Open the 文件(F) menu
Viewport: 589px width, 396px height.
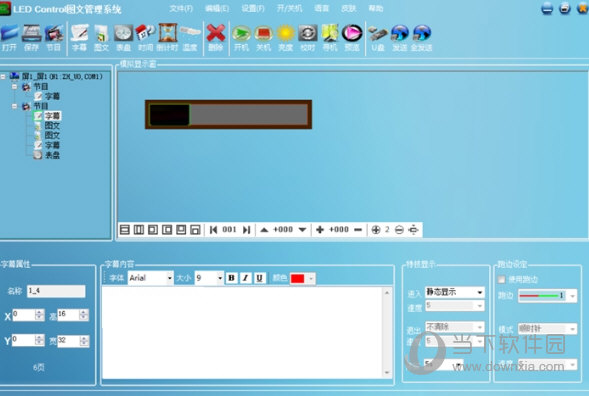(x=181, y=8)
